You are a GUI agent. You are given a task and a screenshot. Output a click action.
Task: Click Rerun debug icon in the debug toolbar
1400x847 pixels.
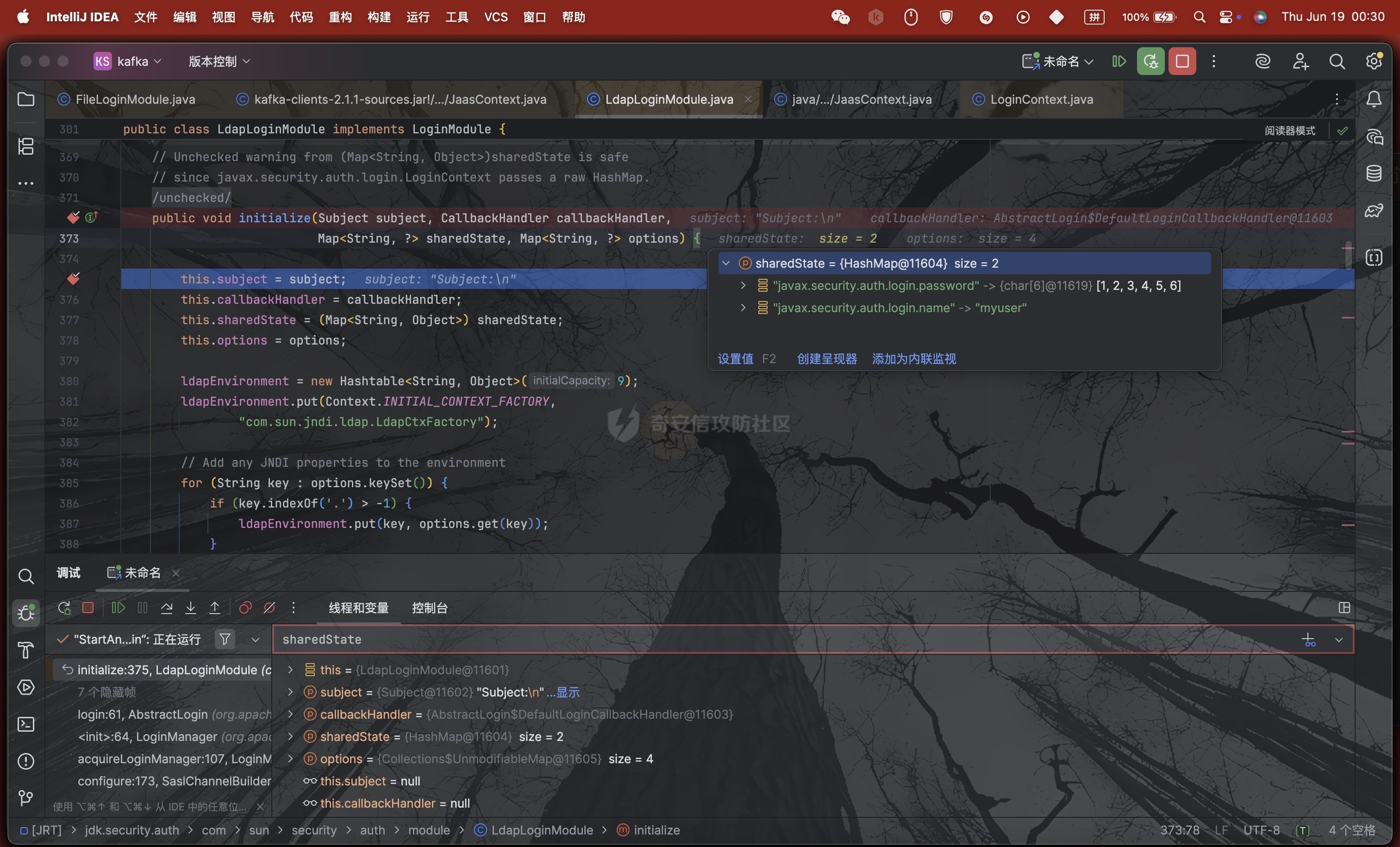point(64,608)
